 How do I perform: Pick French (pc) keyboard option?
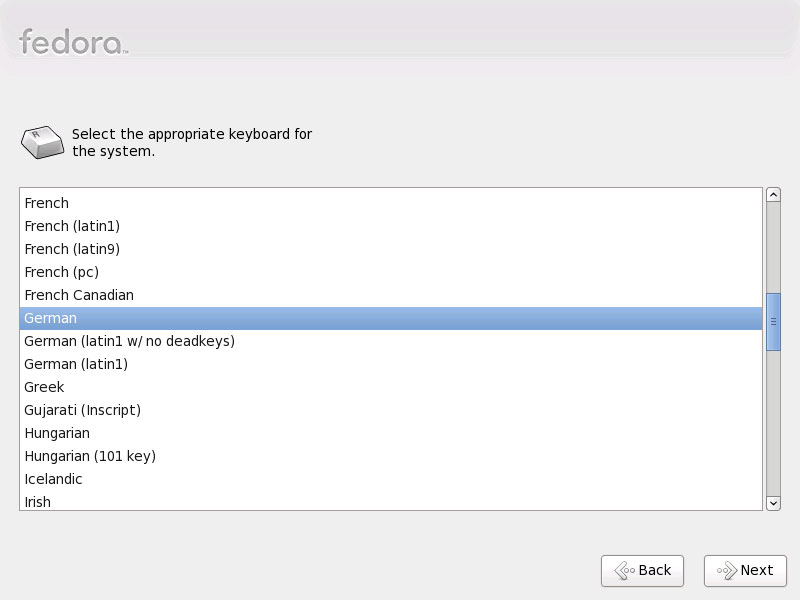pos(391,272)
